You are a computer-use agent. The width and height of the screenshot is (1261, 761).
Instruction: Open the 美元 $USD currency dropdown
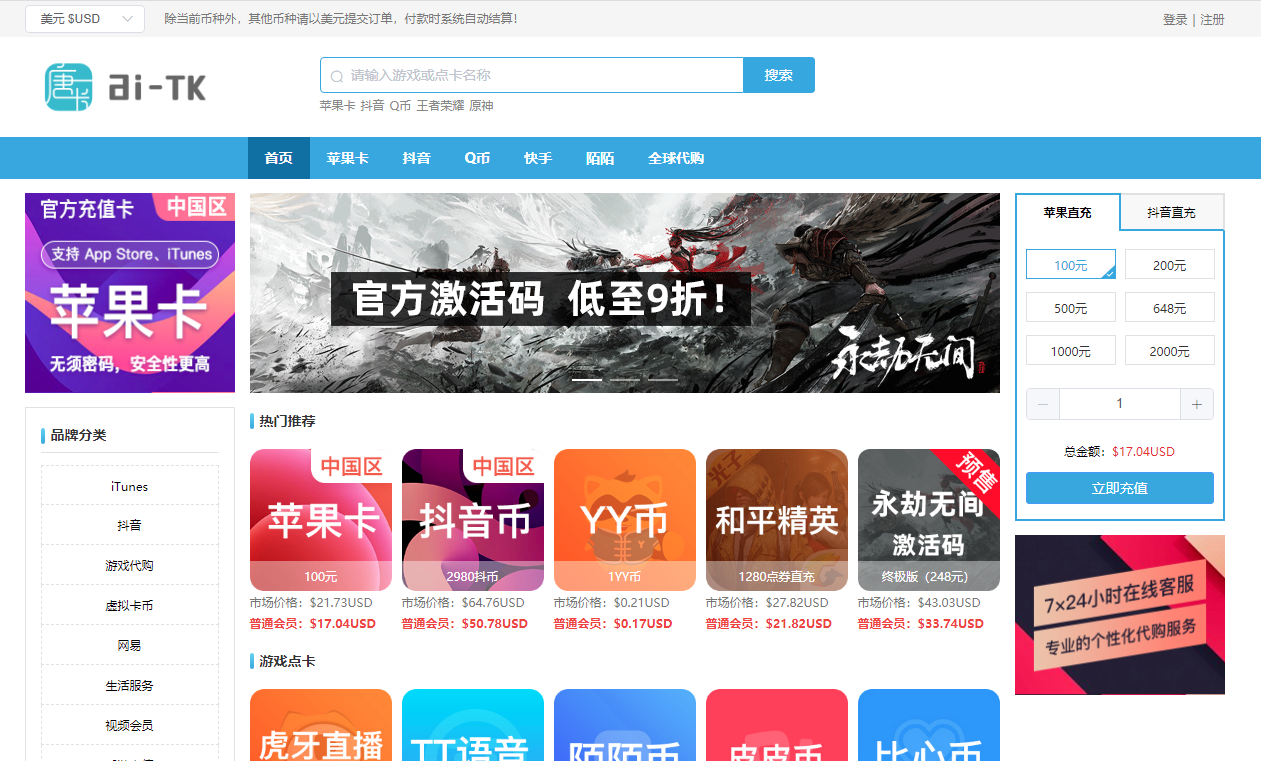[85, 19]
